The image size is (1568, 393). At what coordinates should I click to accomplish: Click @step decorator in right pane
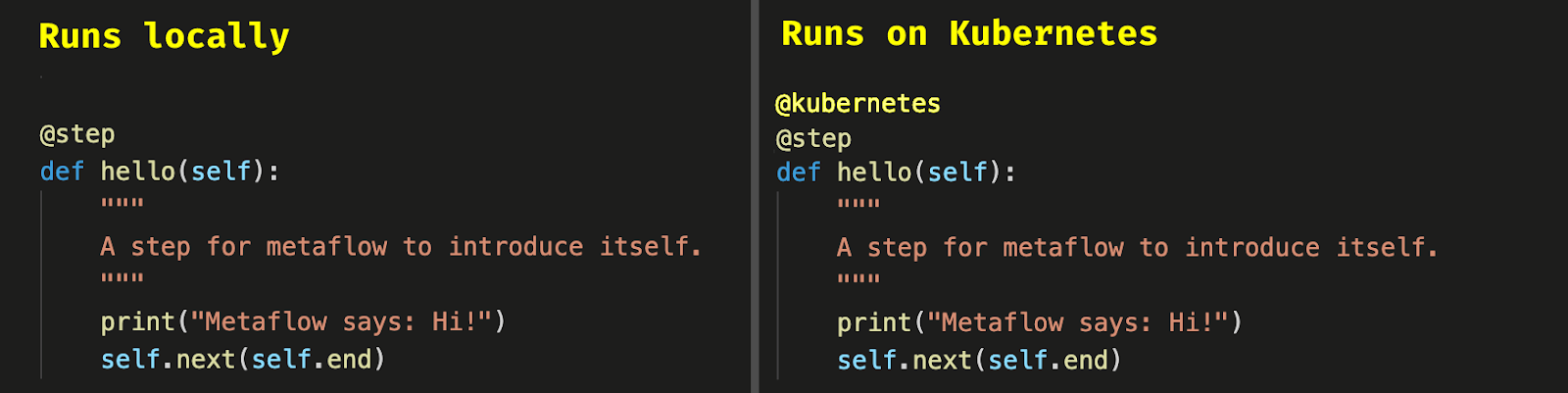813,138
